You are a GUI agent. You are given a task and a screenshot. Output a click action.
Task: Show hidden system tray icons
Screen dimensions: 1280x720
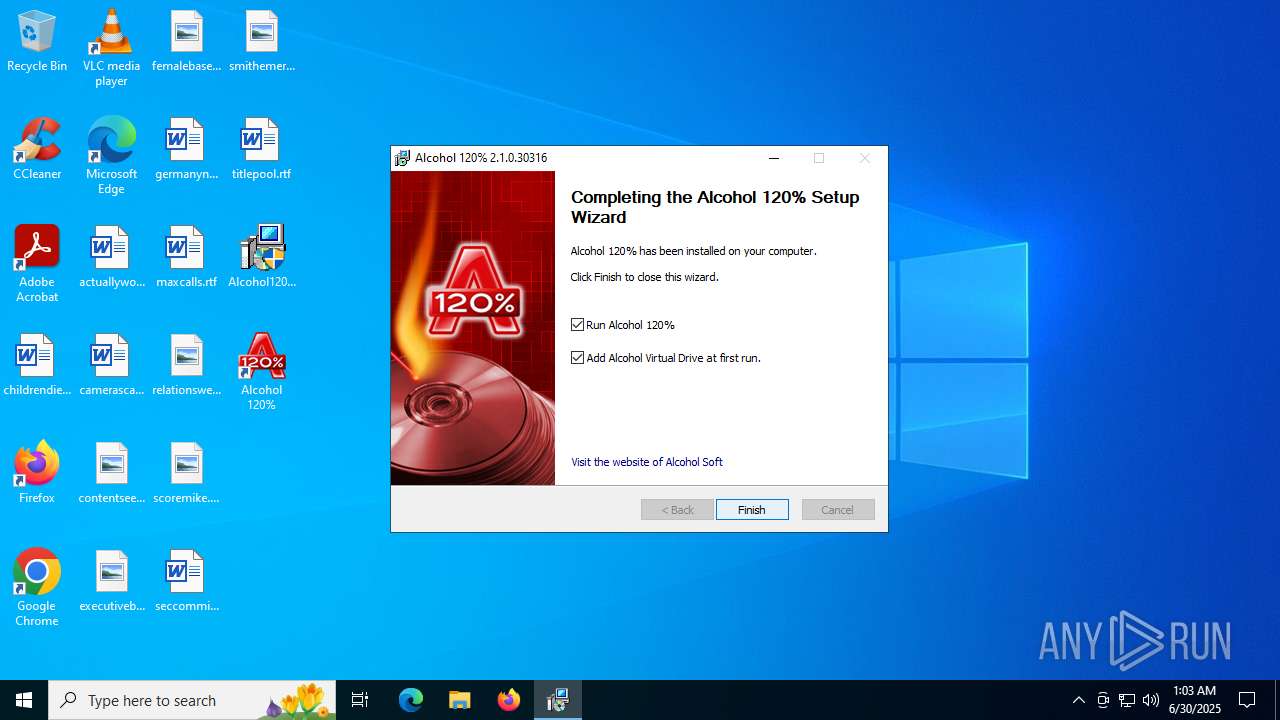click(x=1079, y=700)
